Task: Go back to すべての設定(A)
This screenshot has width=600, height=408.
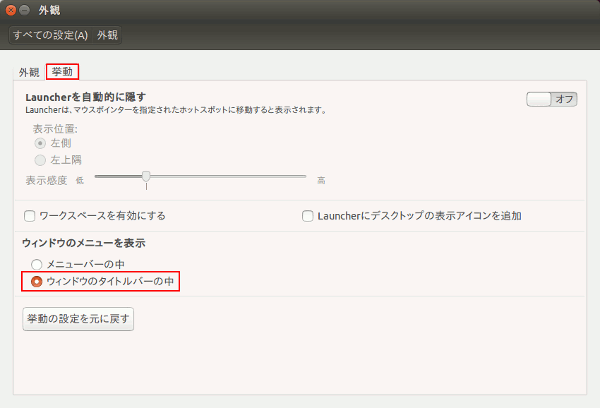Action: 50,35
